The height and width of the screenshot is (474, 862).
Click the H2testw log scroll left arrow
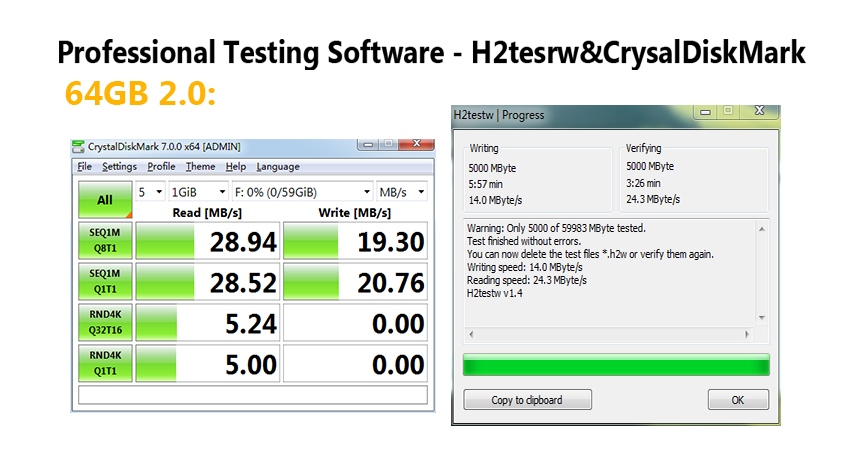(471, 334)
